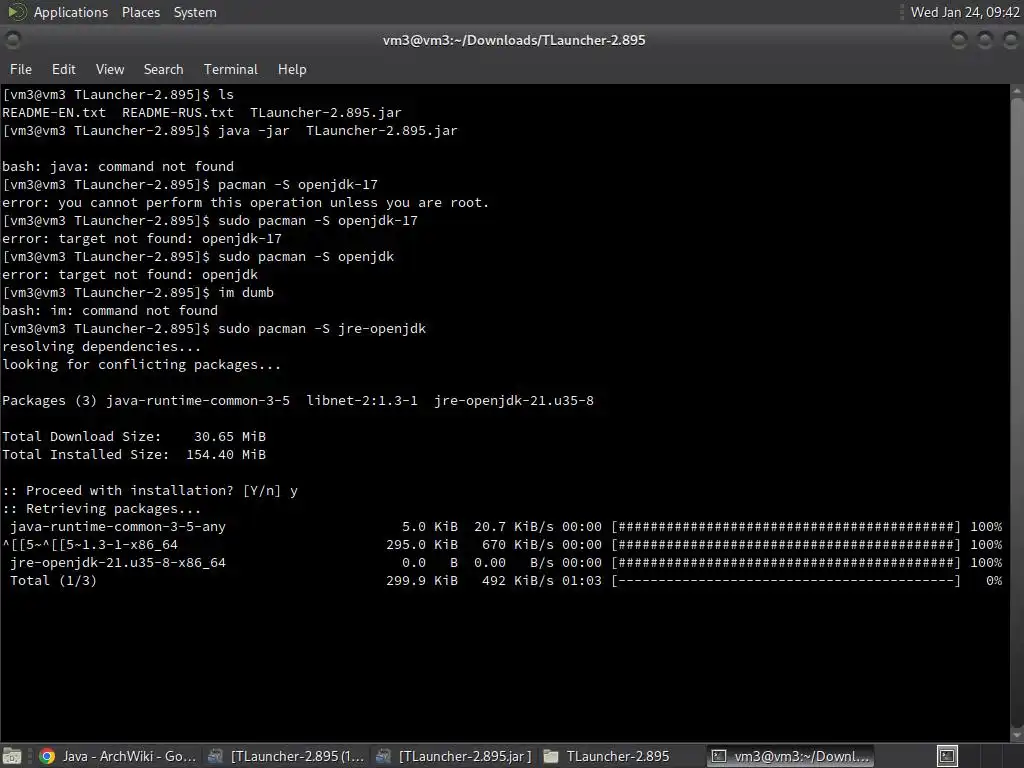Viewport: 1024px width, 768px height.
Task: Click terminal icon in the taskbar entry
Action: click(719, 756)
